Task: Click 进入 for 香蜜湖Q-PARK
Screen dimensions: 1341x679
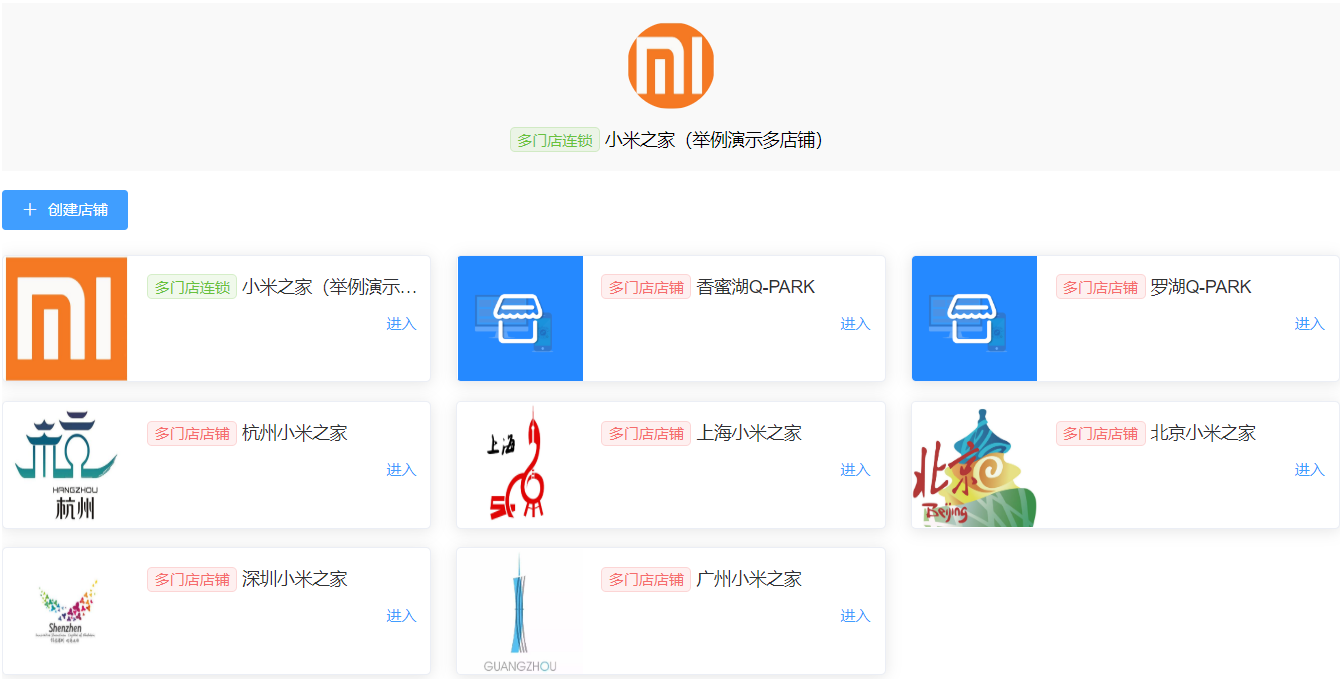Action: point(855,324)
